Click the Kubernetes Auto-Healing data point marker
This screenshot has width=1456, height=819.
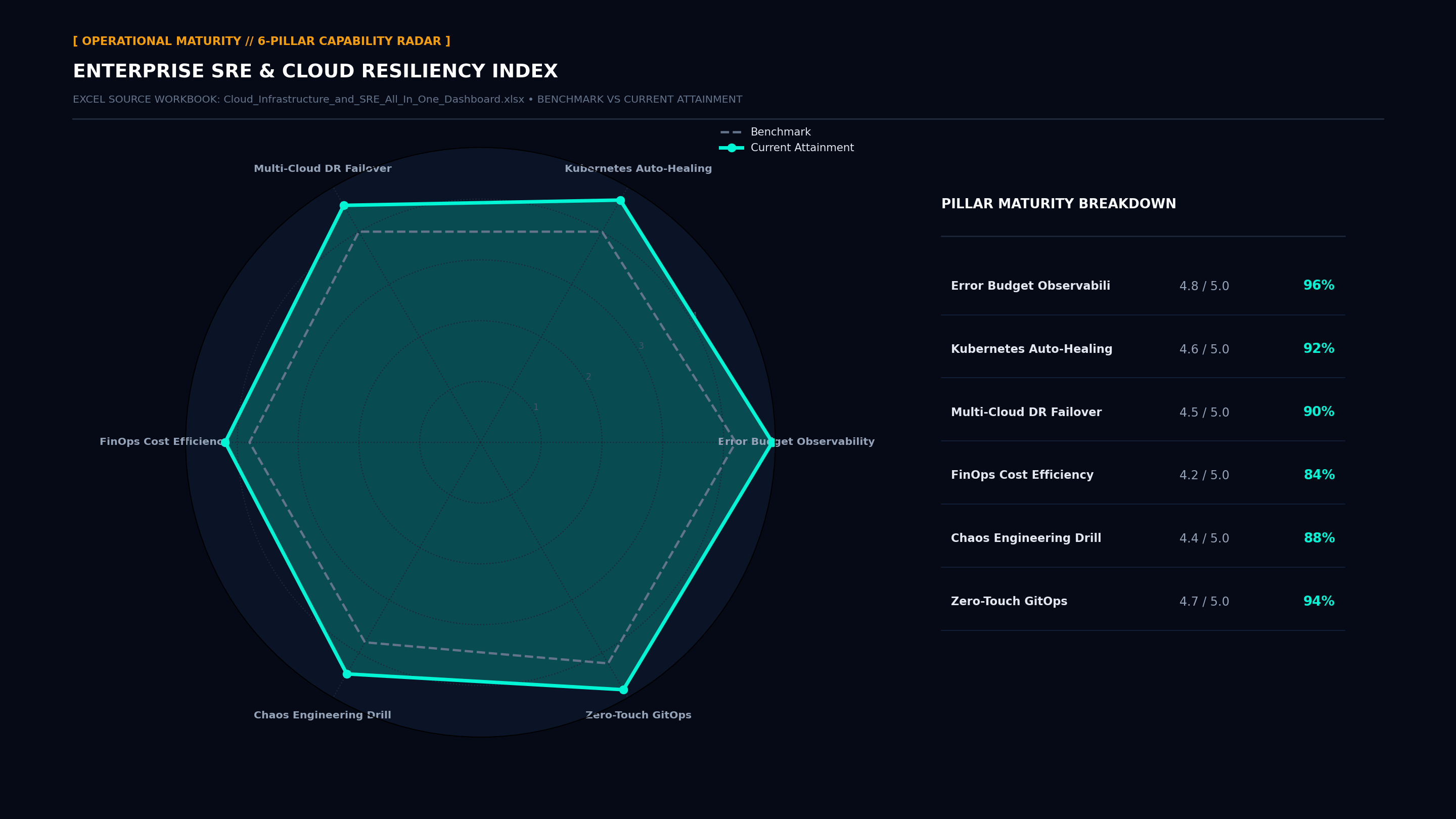[x=621, y=201]
